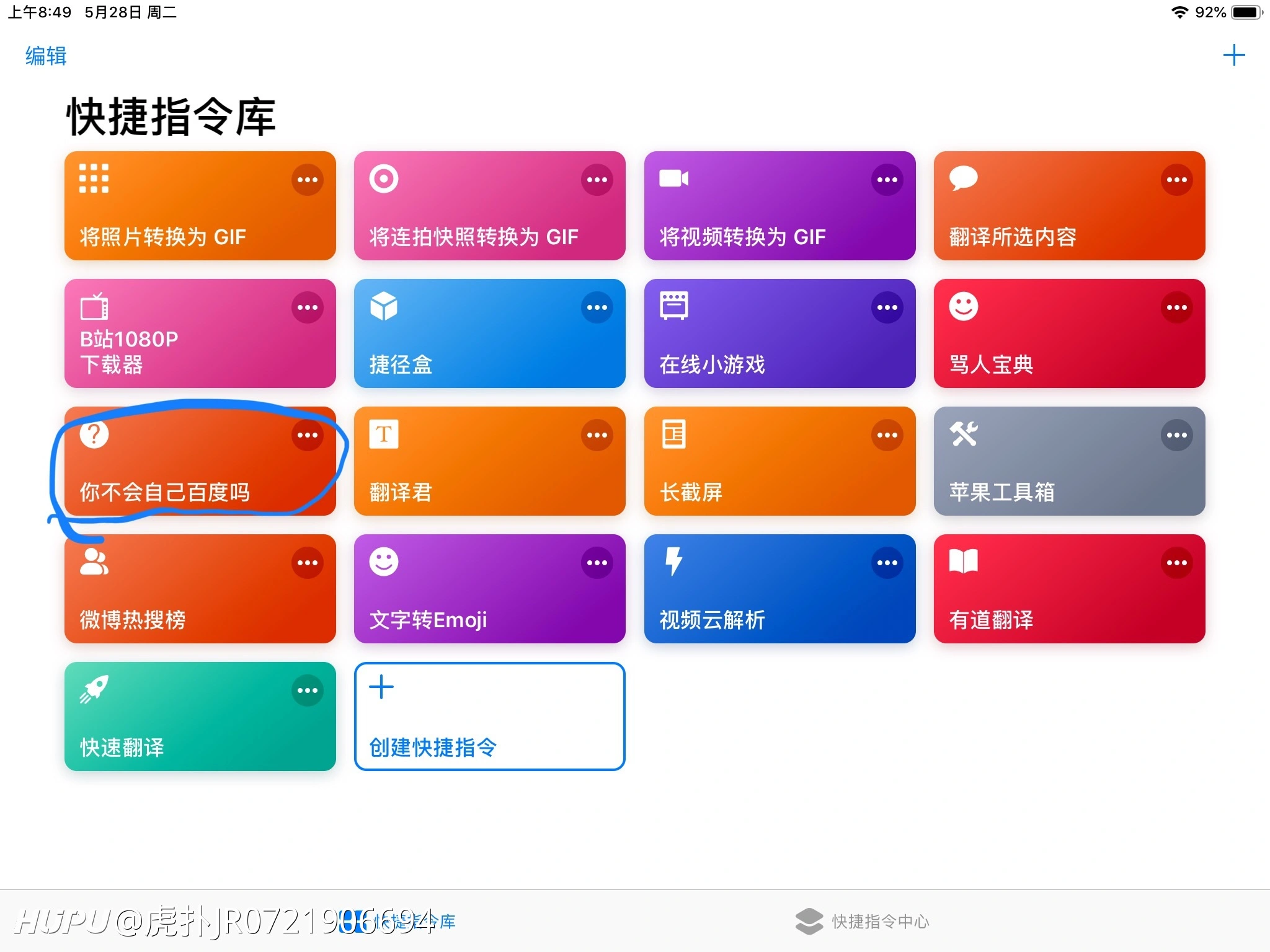Run the 你不会自己百度吗 label
Viewport: 1270px width, 952px height.
pyautogui.click(x=164, y=492)
